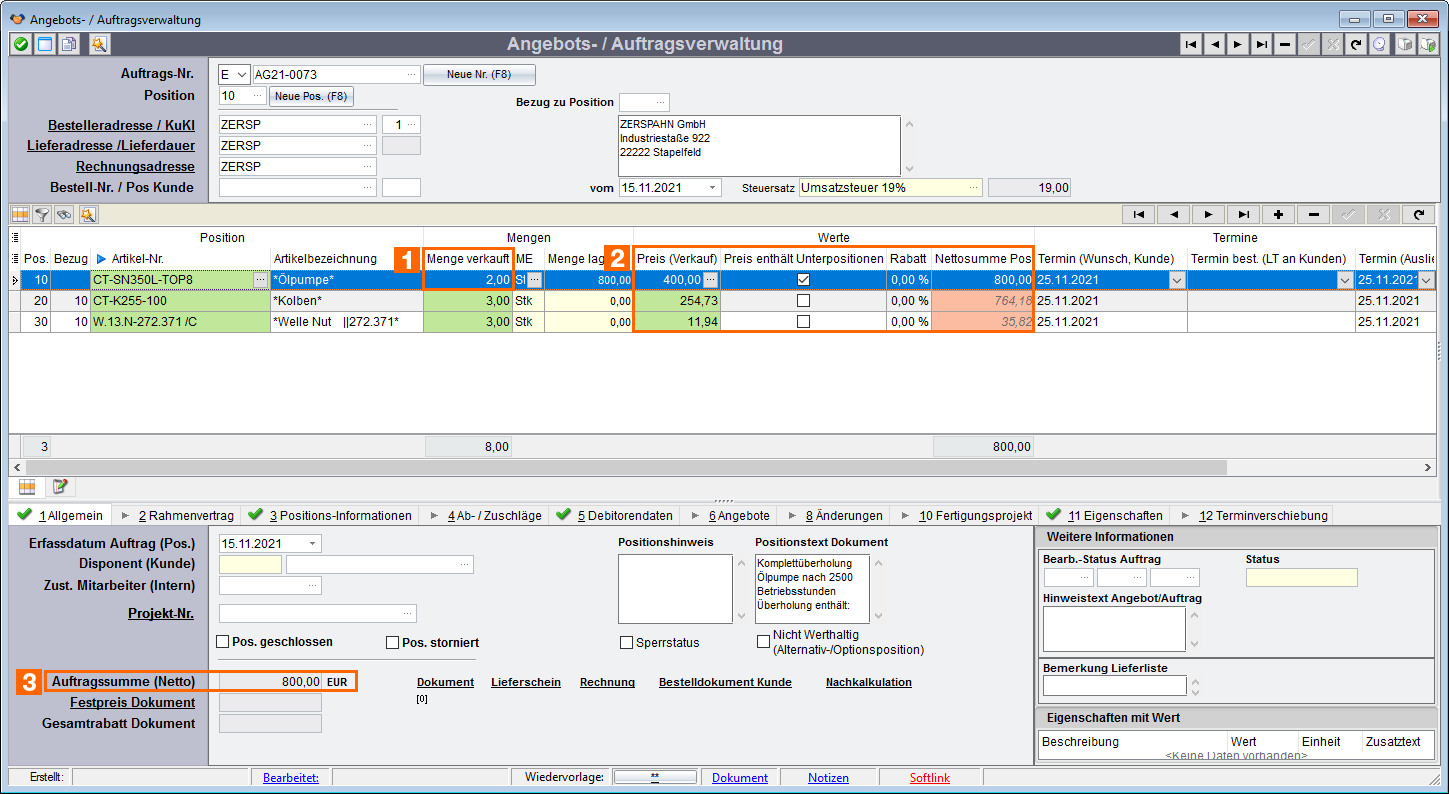Open article number lookup for CT-SN350L-TOP8

tap(261, 280)
